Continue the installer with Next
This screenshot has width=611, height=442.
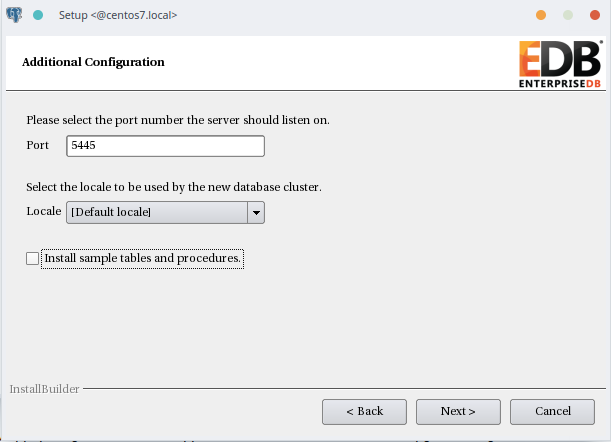click(458, 412)
